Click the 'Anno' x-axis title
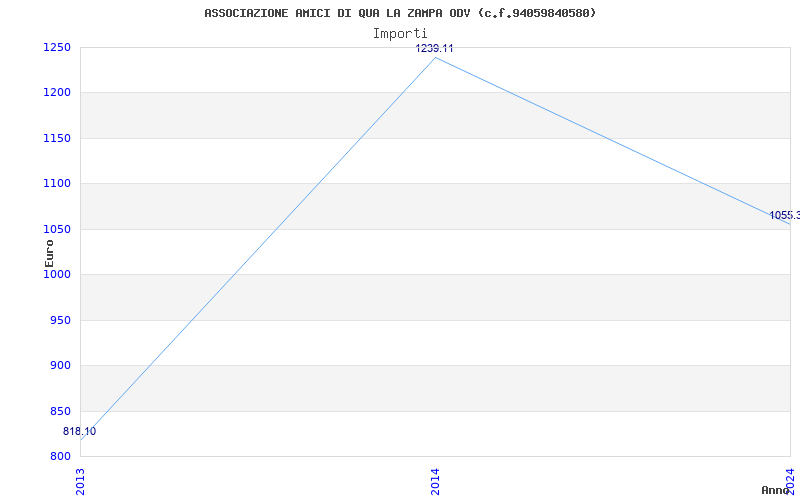The height and width of the screenshot is (500, 800). click(x=775, y=490)
